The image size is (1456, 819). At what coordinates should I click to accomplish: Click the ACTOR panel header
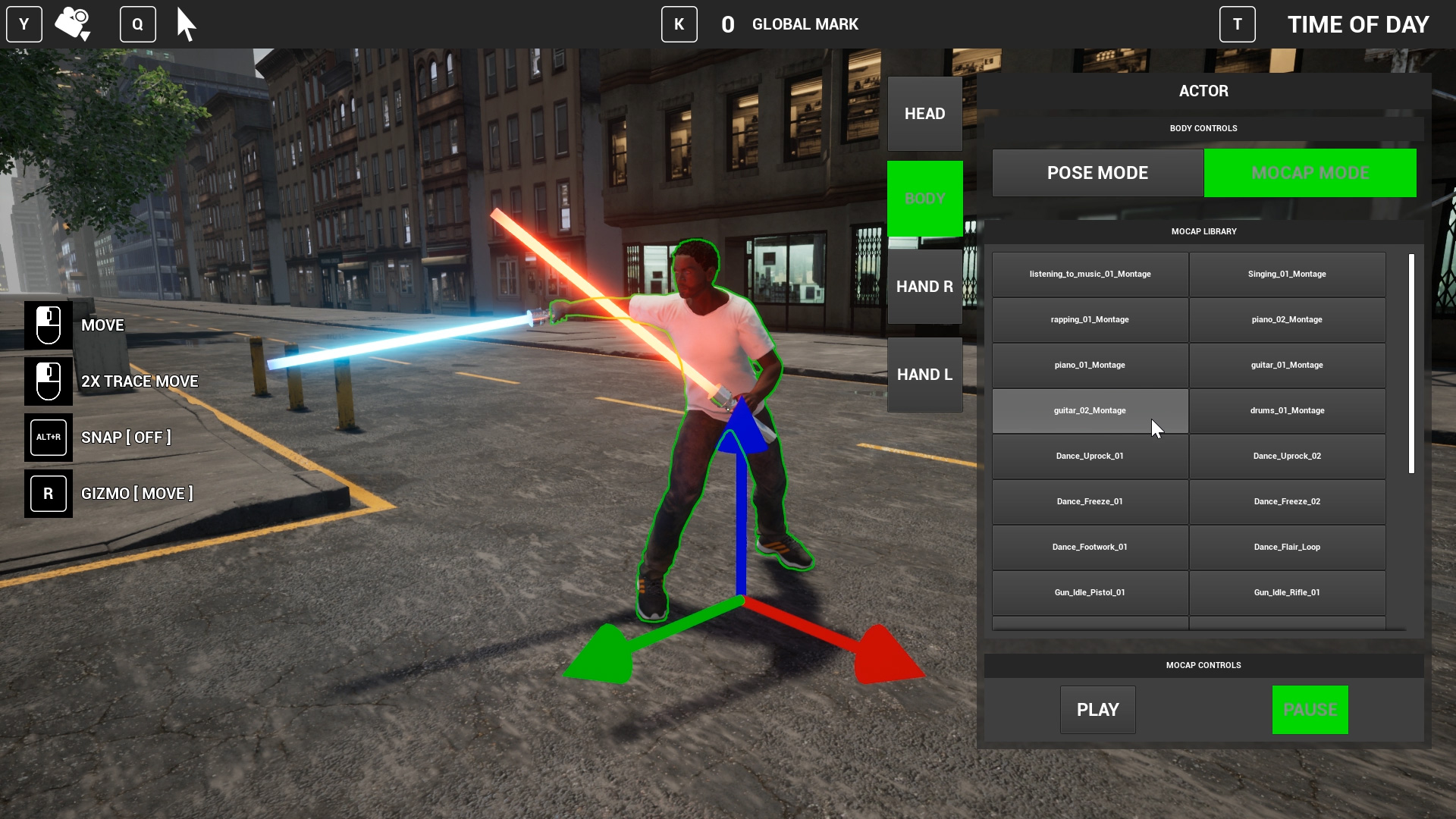click(x=1203, y=91)
